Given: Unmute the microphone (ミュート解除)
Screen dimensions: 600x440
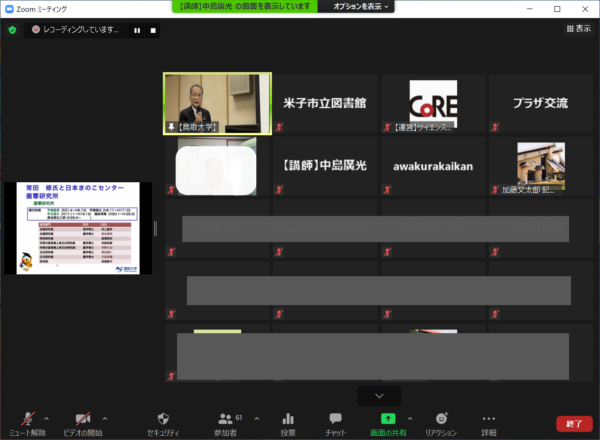Looking at the screenshot, I should (x=28, y=424).
